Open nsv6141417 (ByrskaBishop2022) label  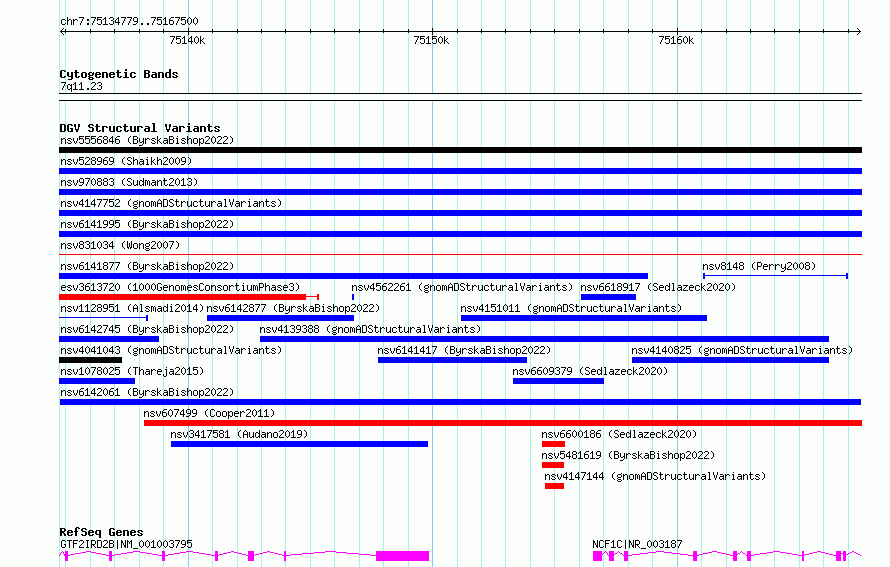click(464, 350)
